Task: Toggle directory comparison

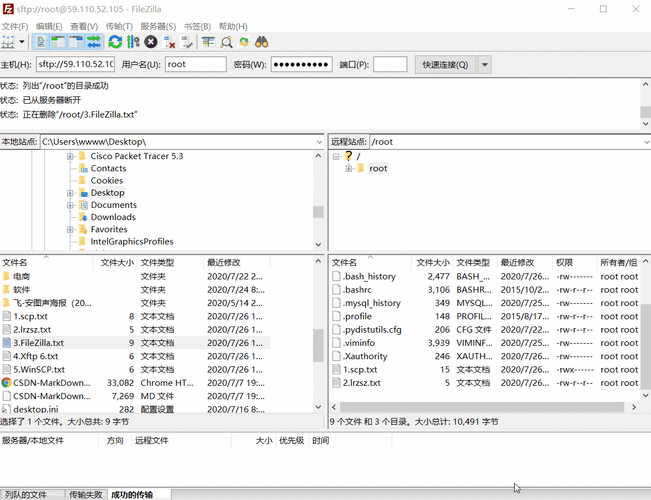Action: point(226,42)
